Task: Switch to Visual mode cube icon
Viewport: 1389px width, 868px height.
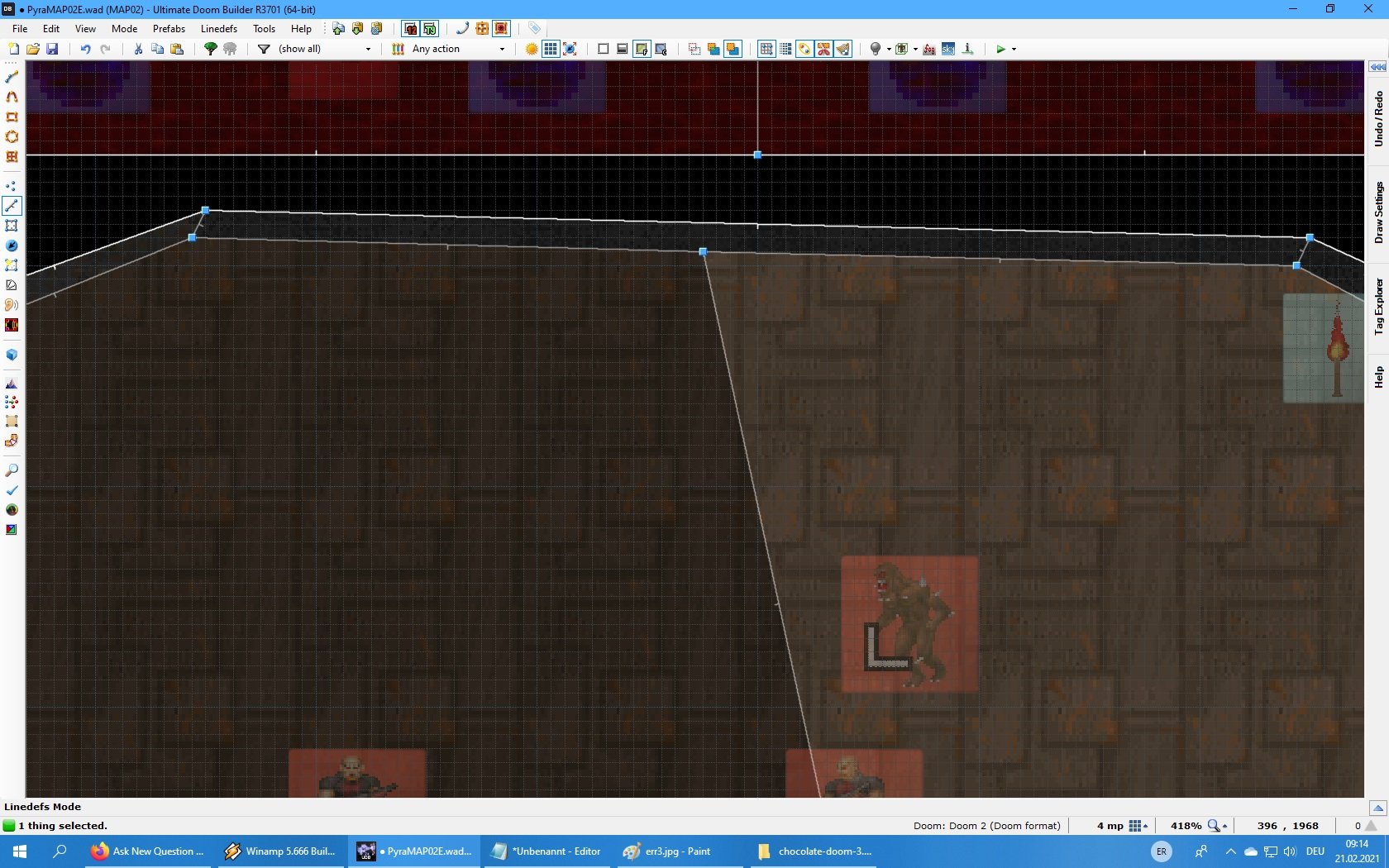Action: 12,355
